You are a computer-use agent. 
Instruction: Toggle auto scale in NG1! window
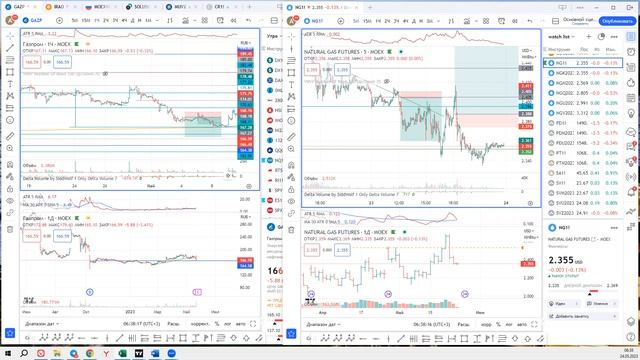pos(522,324)
